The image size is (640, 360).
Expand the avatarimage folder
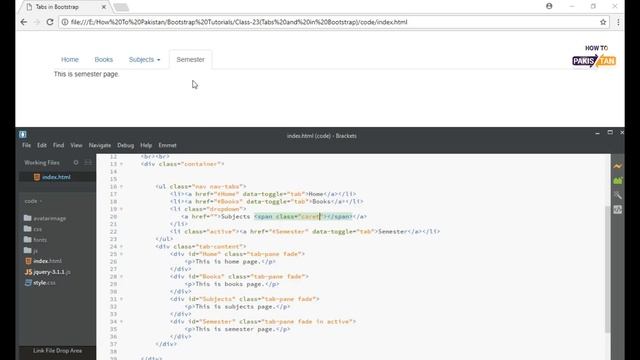pos(45,218)
